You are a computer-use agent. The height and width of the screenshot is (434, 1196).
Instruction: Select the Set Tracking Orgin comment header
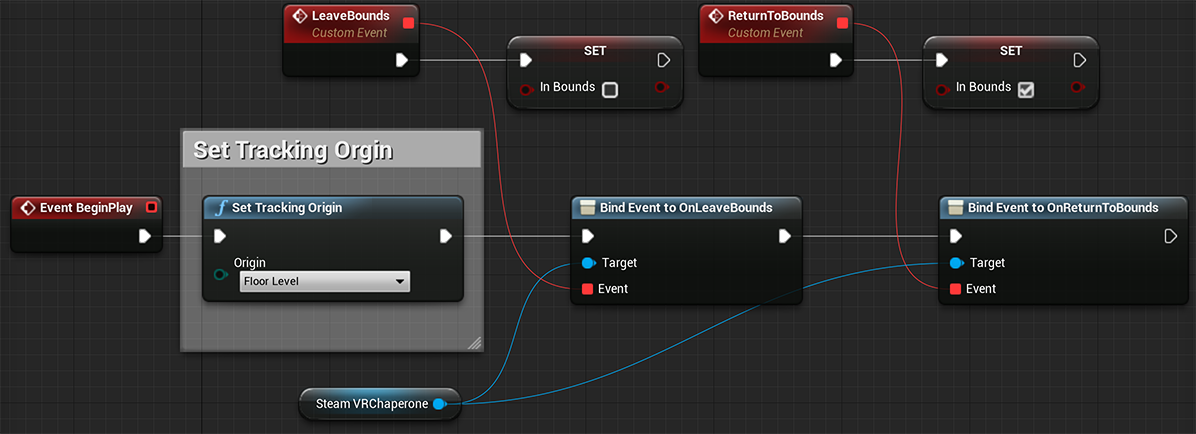pyautogui.click(x=331, y=149)
